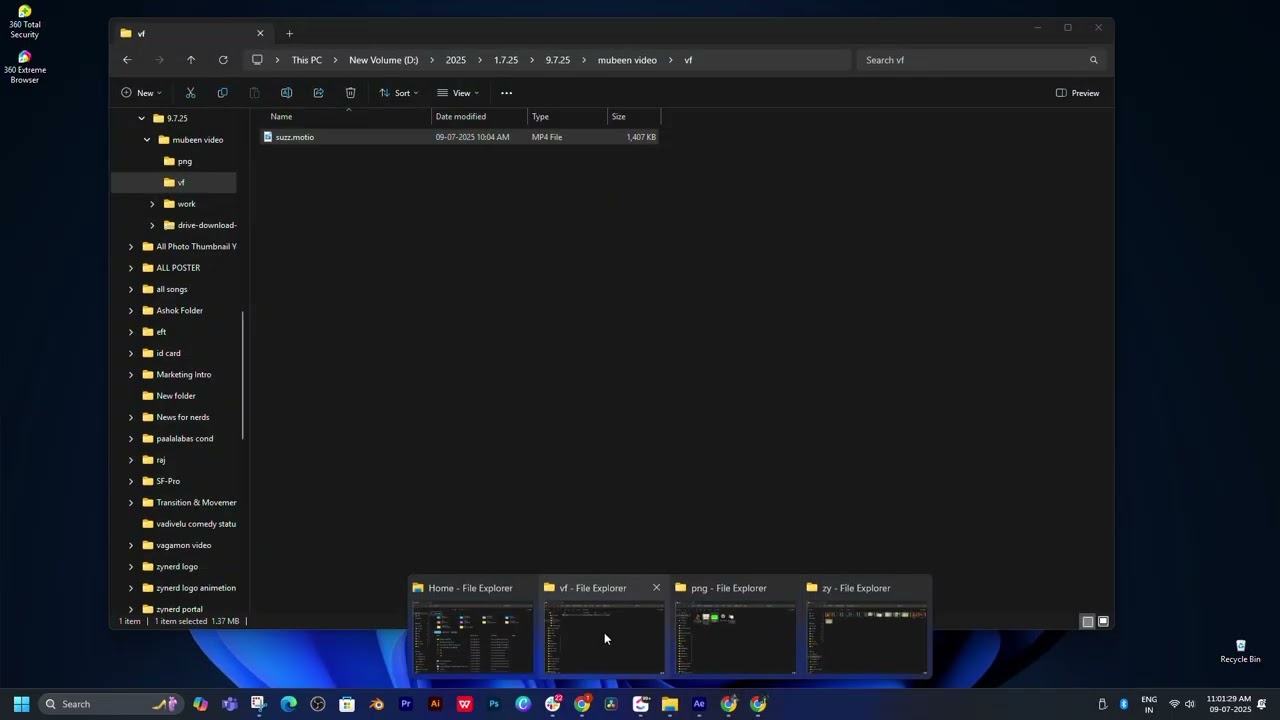Open the See more three-dots menu
Viewport: 1280px width, 720px height.
tap(506, 93)
